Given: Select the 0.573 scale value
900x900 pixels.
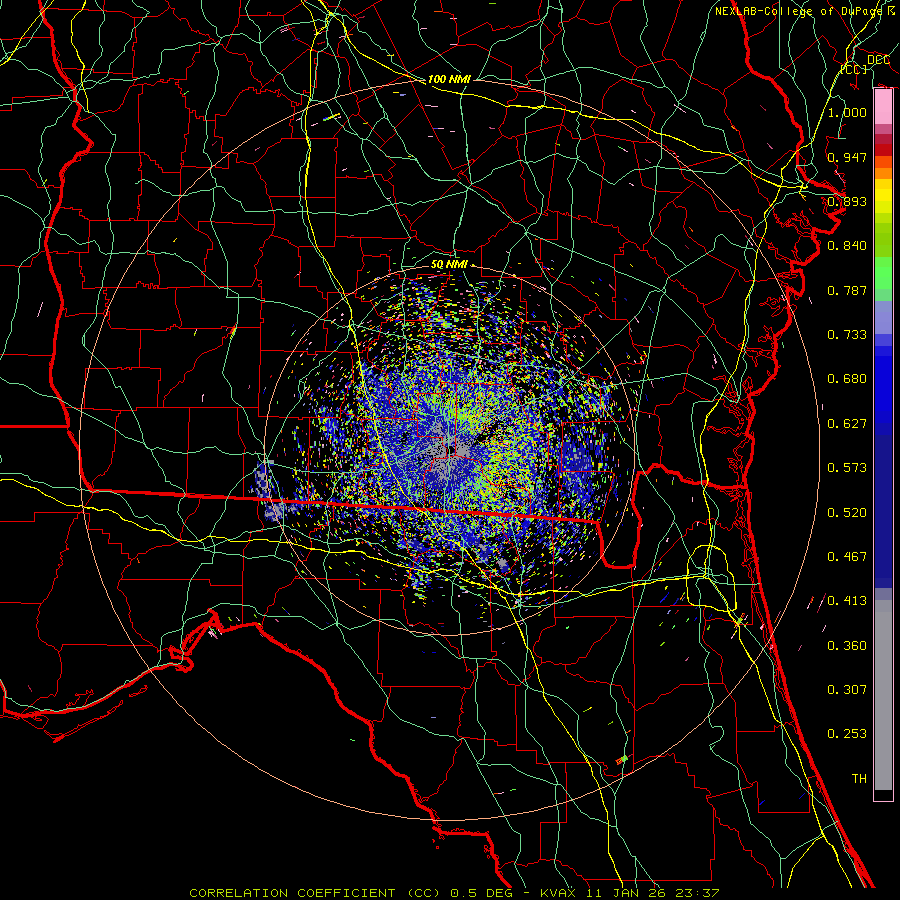Looking at the screenshot, I should point(847,468).
